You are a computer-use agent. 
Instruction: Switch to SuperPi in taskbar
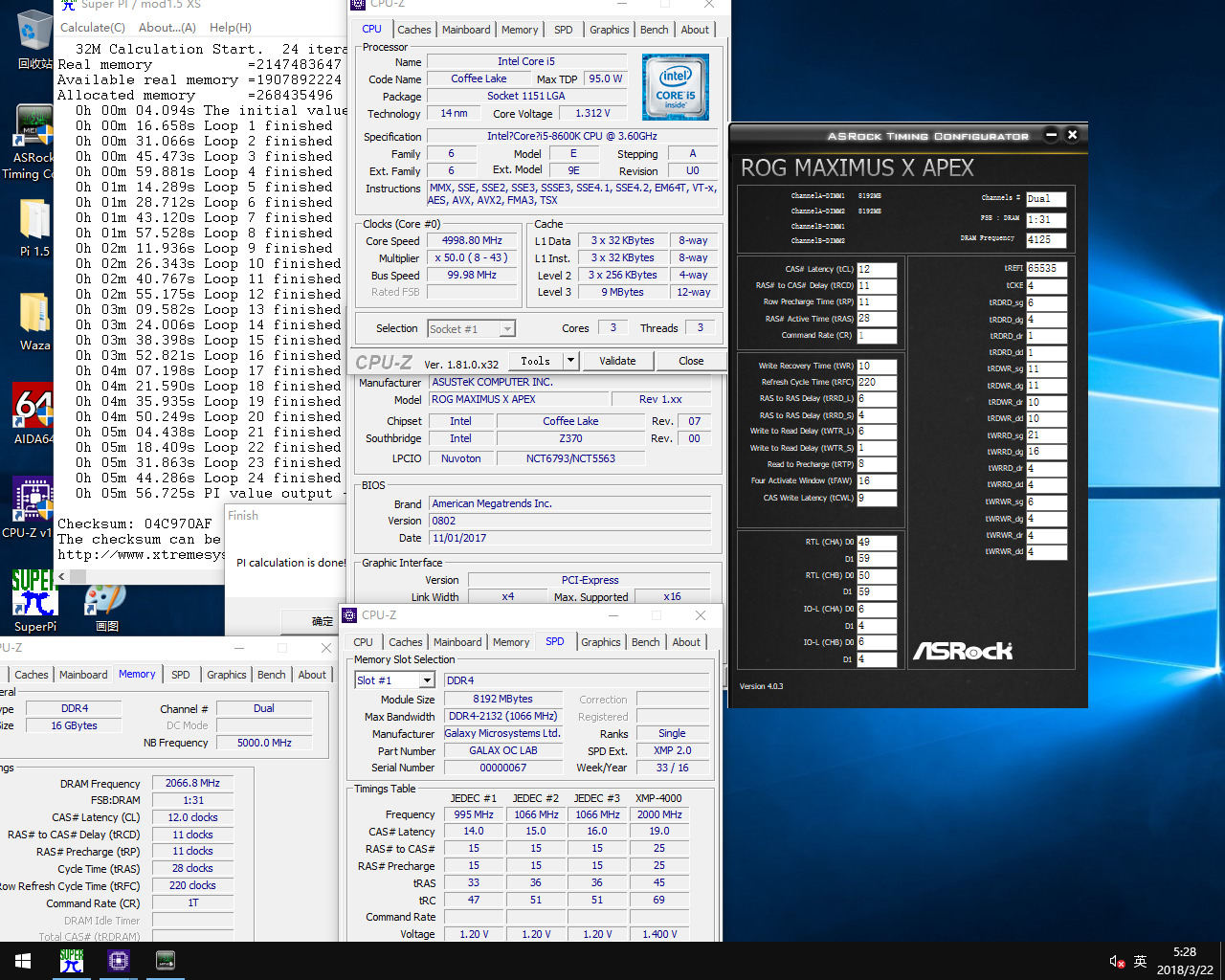tap(72, 961)
